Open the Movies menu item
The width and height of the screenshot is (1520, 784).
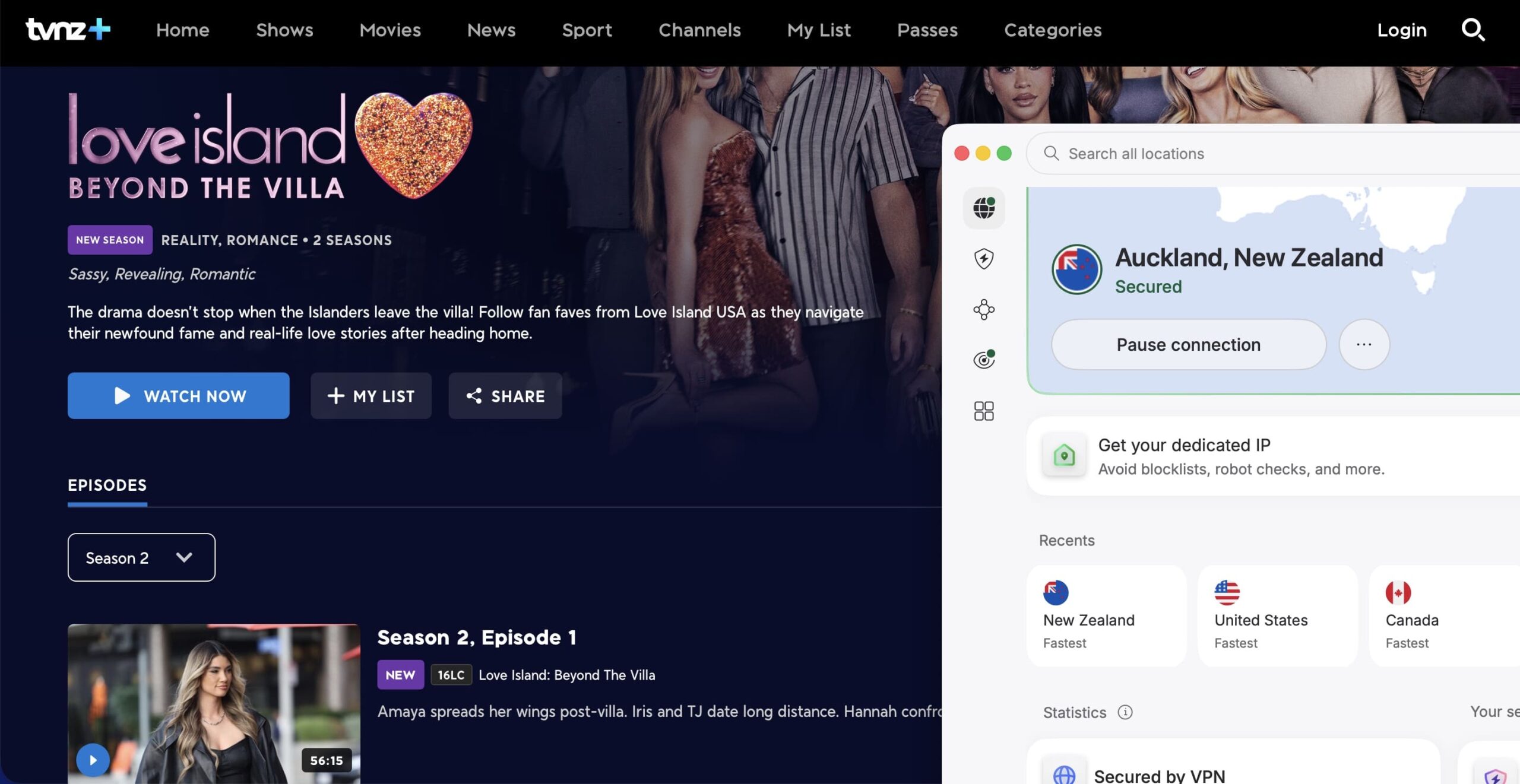point(390,30)
